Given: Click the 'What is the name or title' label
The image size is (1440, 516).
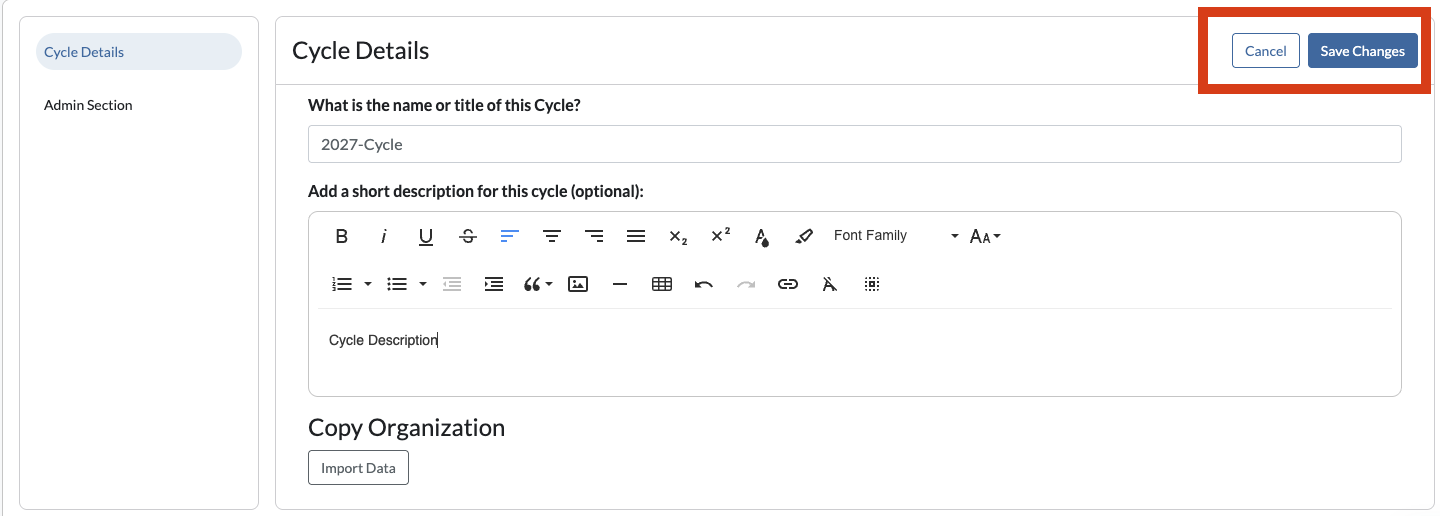Looking at the screenshot, I should (x=444, y=105).
